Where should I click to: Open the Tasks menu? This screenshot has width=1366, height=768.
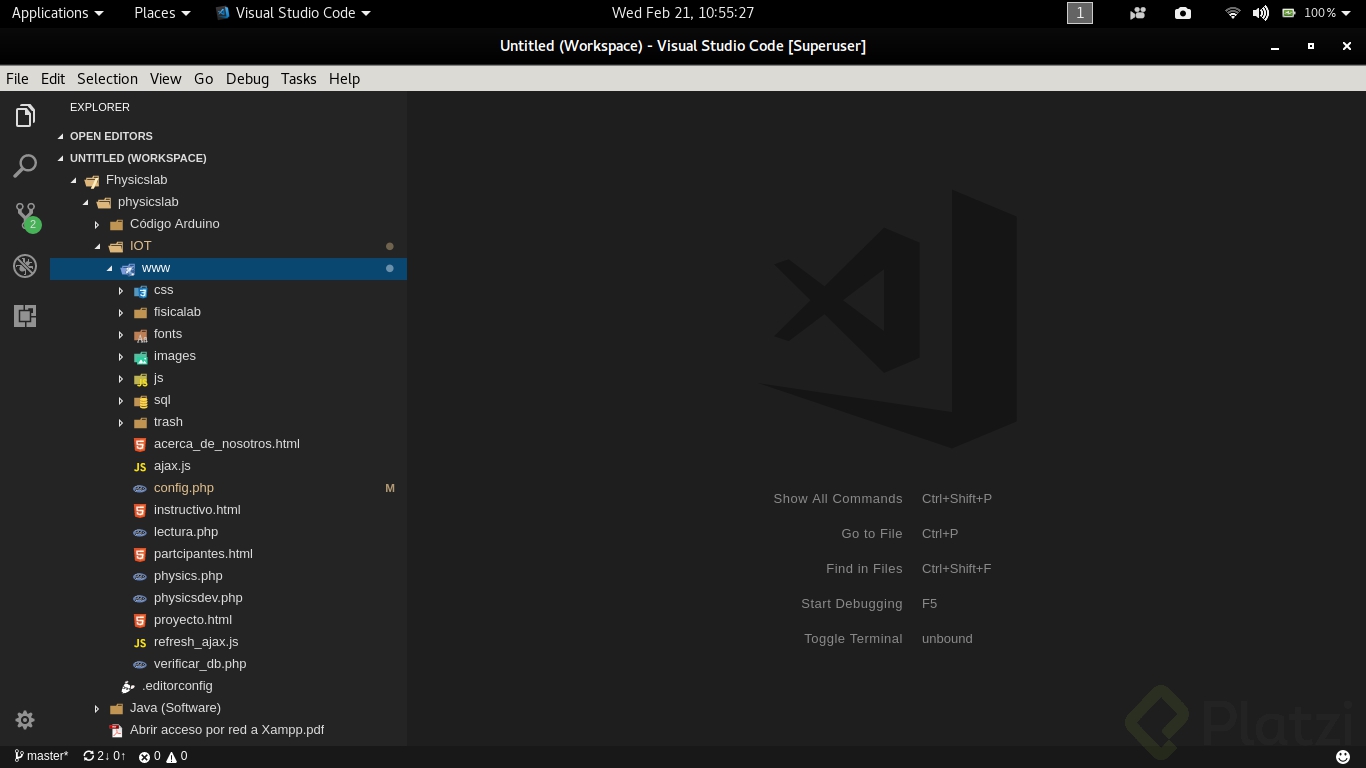pyautogui.click(x=298, y=79)
